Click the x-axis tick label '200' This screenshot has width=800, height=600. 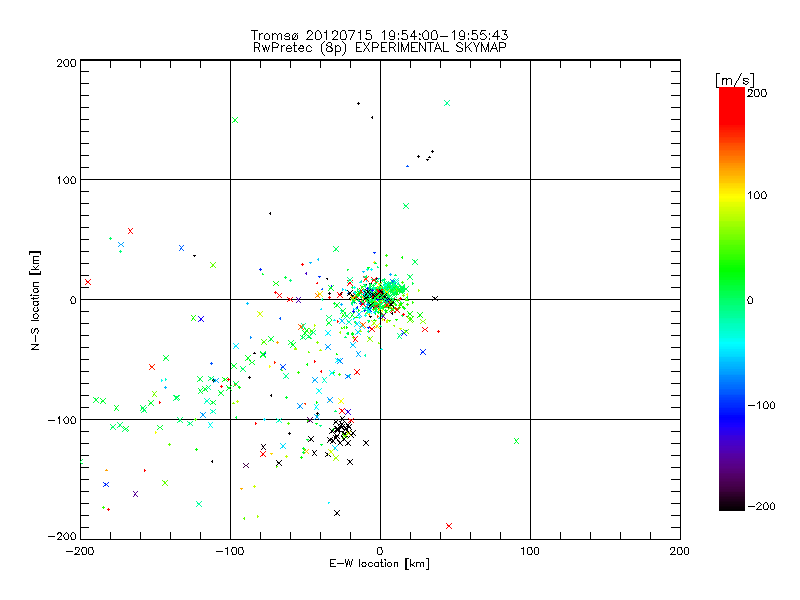(679, 551)
